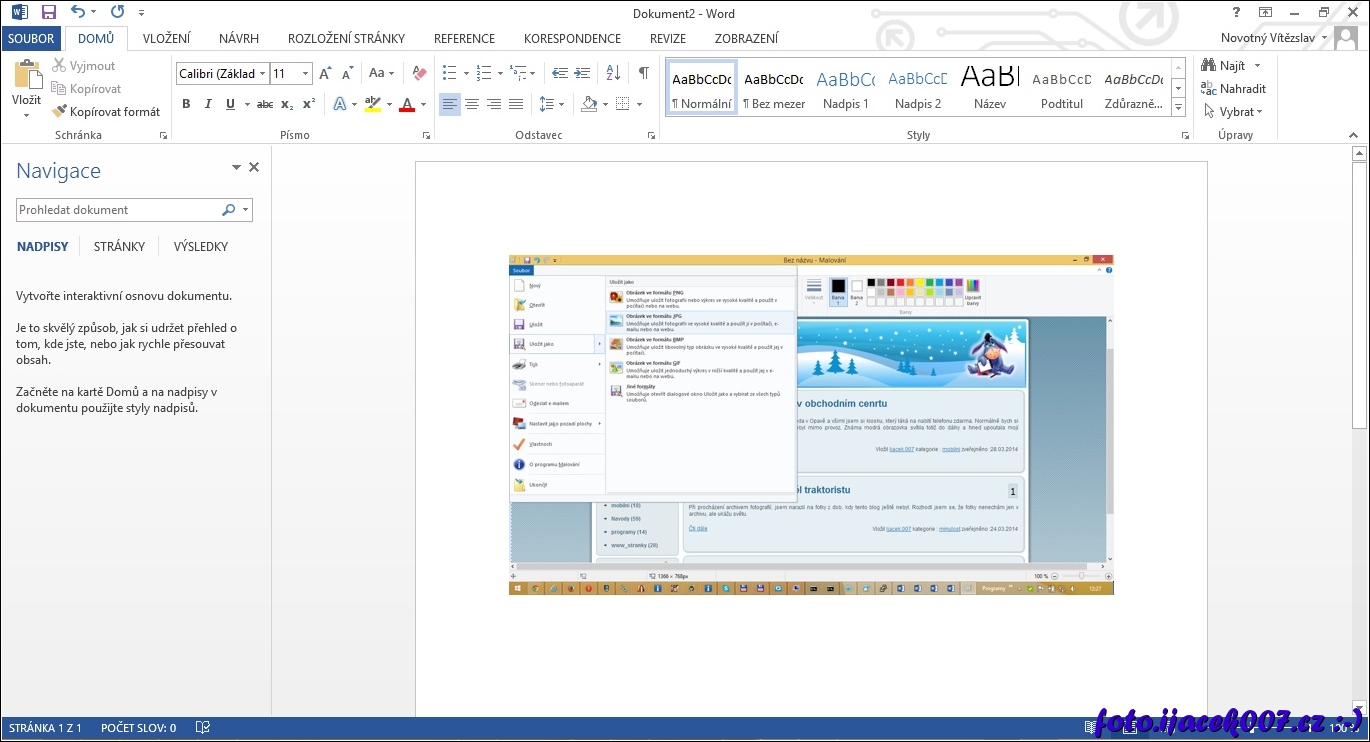Switch to STRÁNKY tab in Navigace

119,247
